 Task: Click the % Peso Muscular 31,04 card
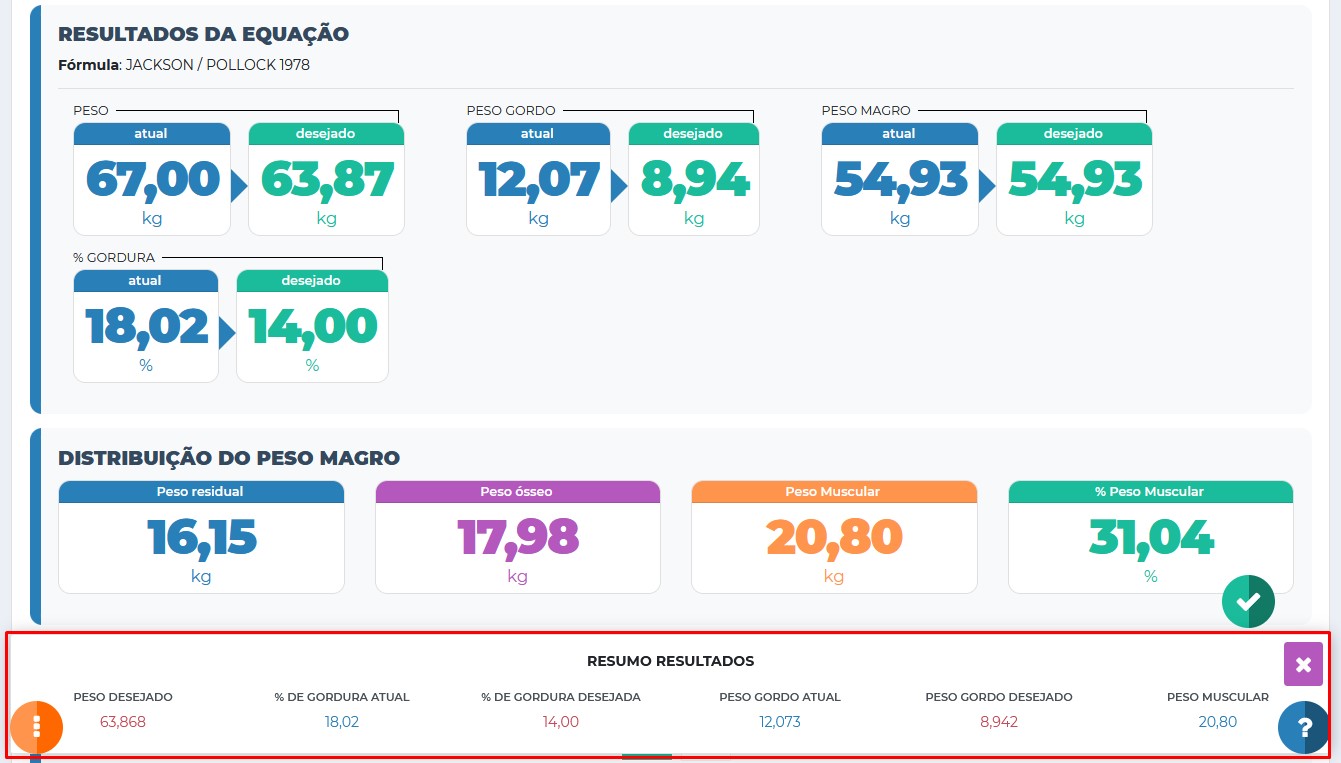(1150, 538)
